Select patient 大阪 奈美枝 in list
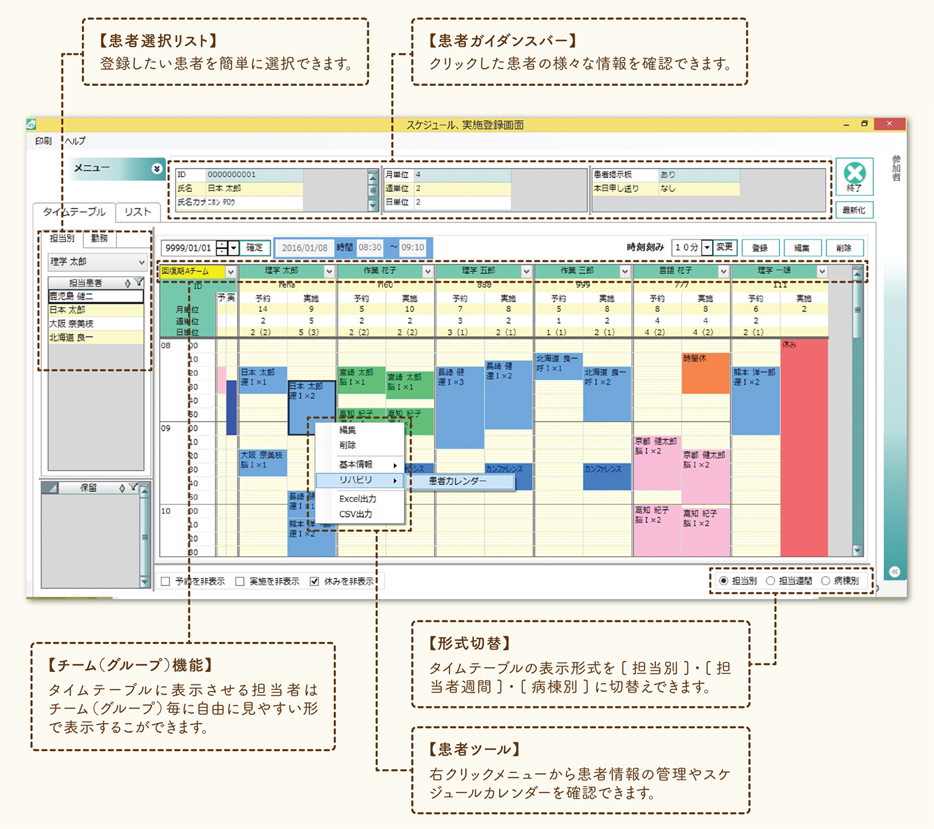This screenshot has height=829, width=934. [x=96, y=323]
